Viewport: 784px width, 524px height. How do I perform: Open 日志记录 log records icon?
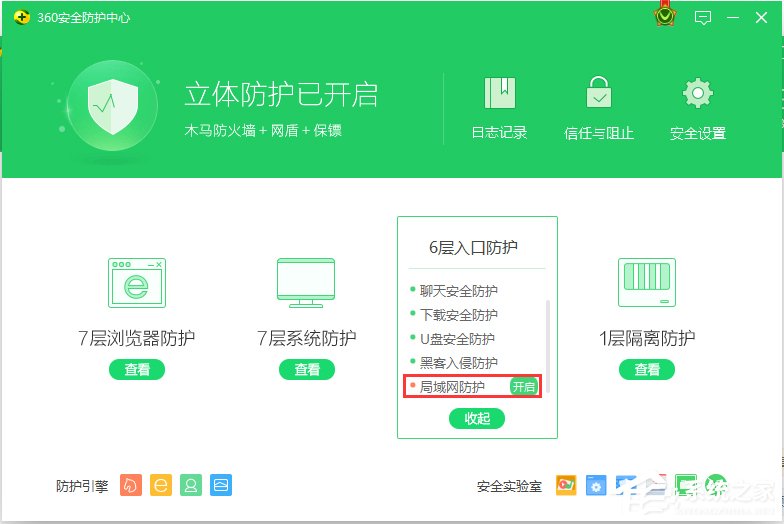coord(499,94)
